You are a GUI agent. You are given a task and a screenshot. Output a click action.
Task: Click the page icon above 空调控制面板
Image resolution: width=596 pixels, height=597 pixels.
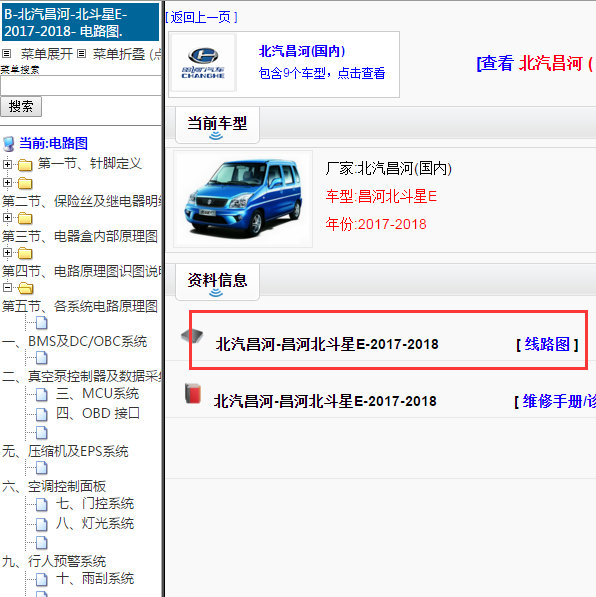pos(42,468)
